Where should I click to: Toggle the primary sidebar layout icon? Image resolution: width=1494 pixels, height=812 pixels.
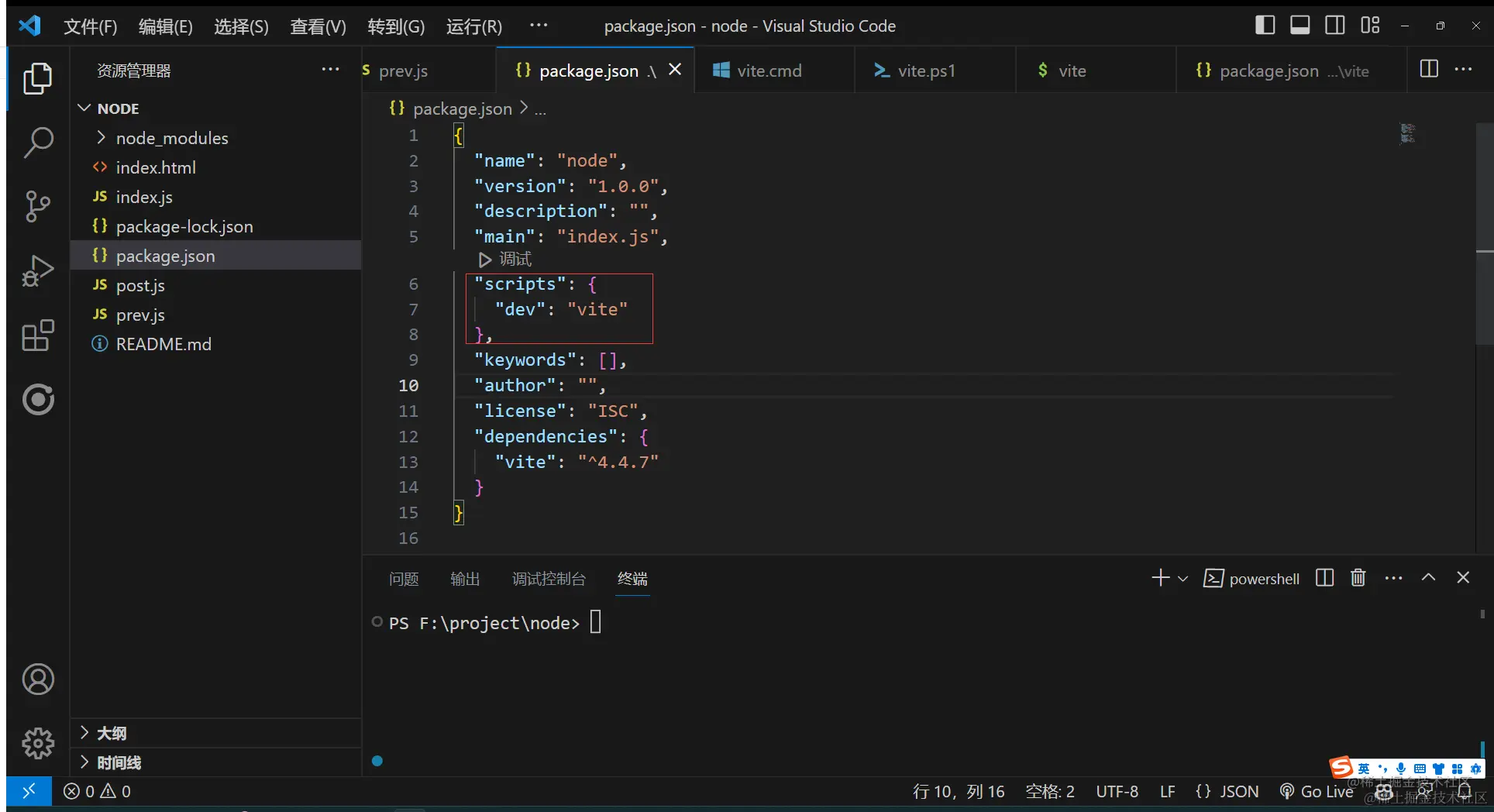[1265, 26]
